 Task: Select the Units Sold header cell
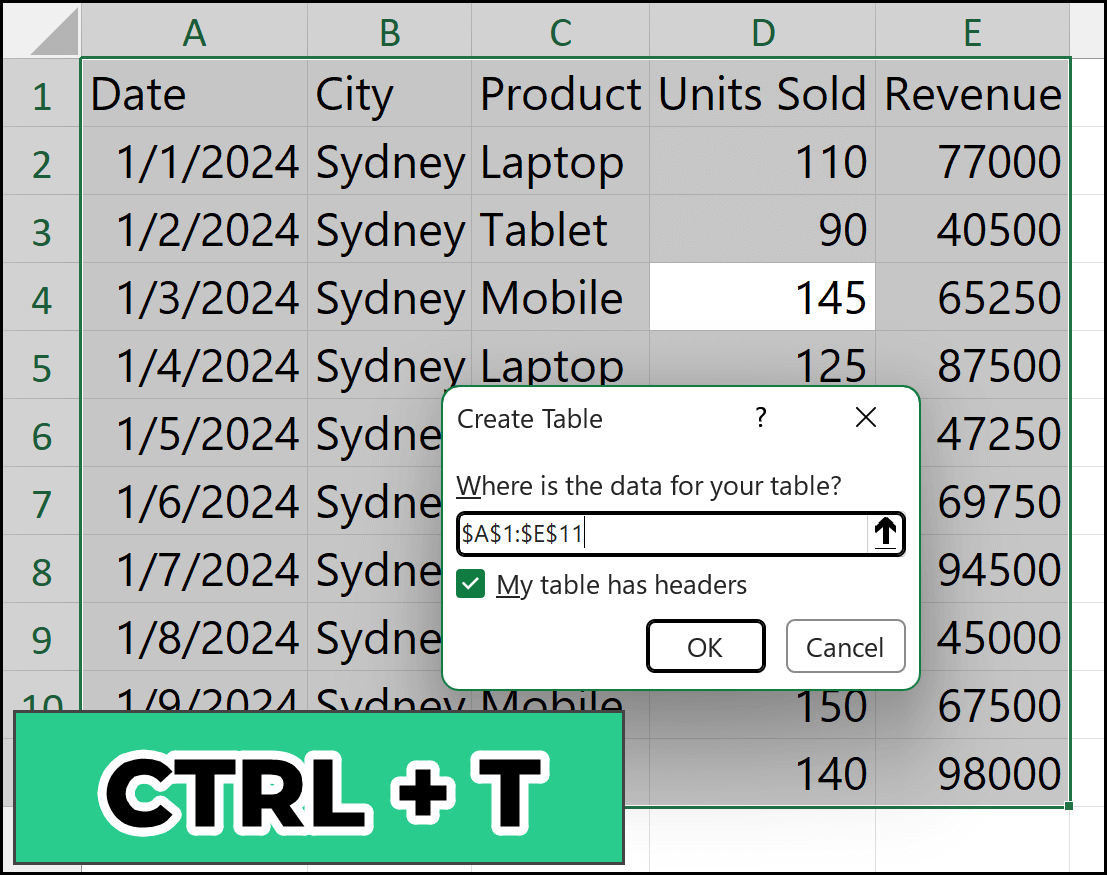(762, 94)
